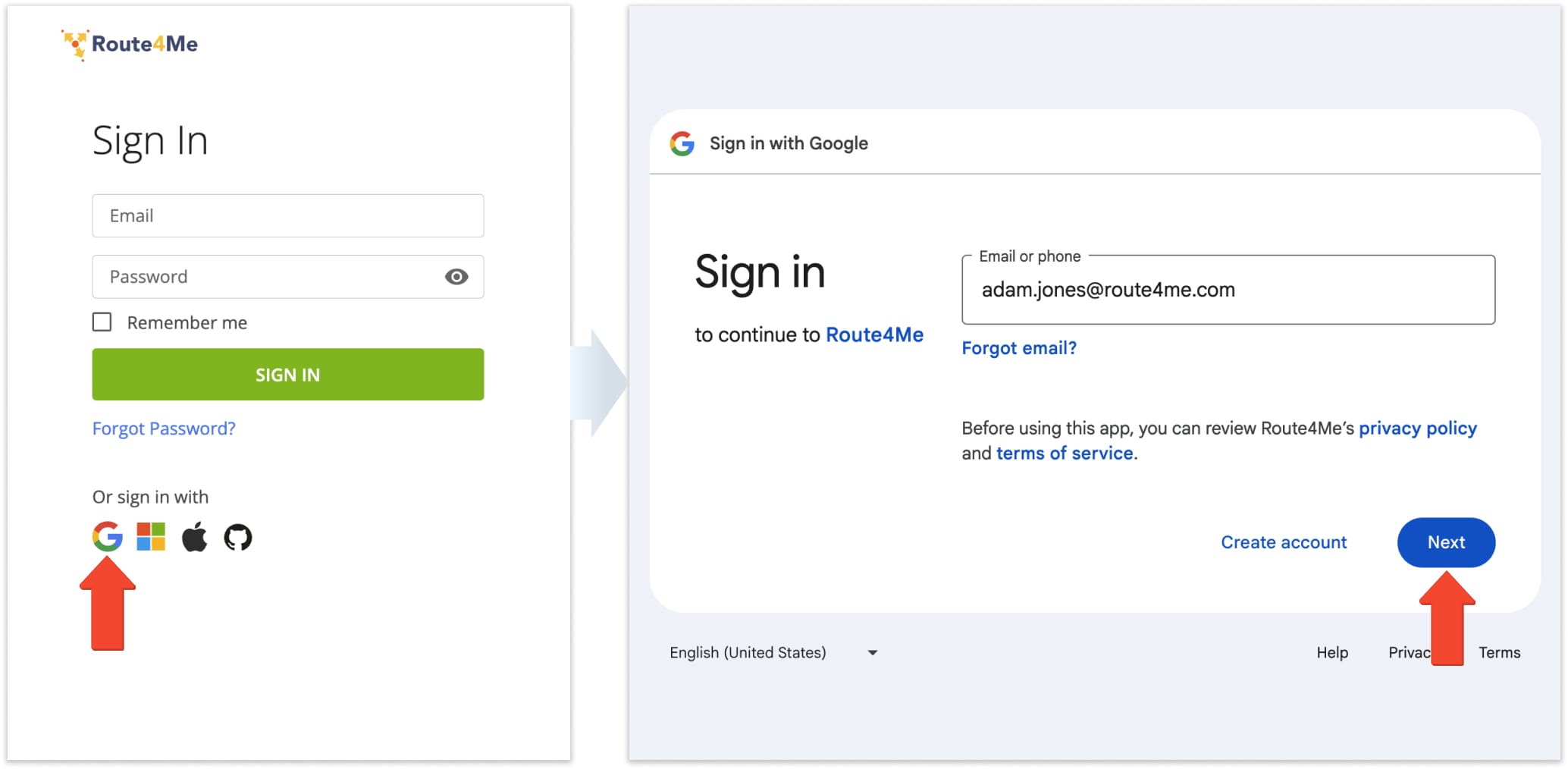The width and height of the screenshot is (1568, 769).
Task: Click the Google sign-in icon
Action: (x=107, y=537)
